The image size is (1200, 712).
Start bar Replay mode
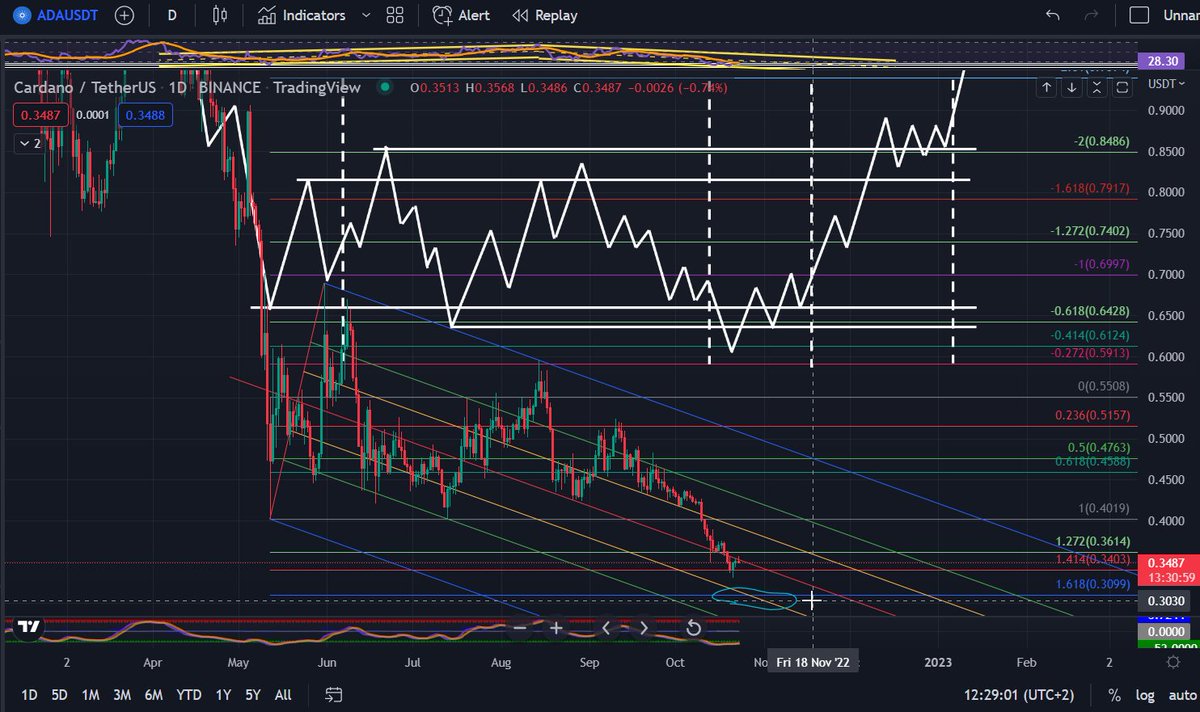pyautogui.click(x=545, y=15)
